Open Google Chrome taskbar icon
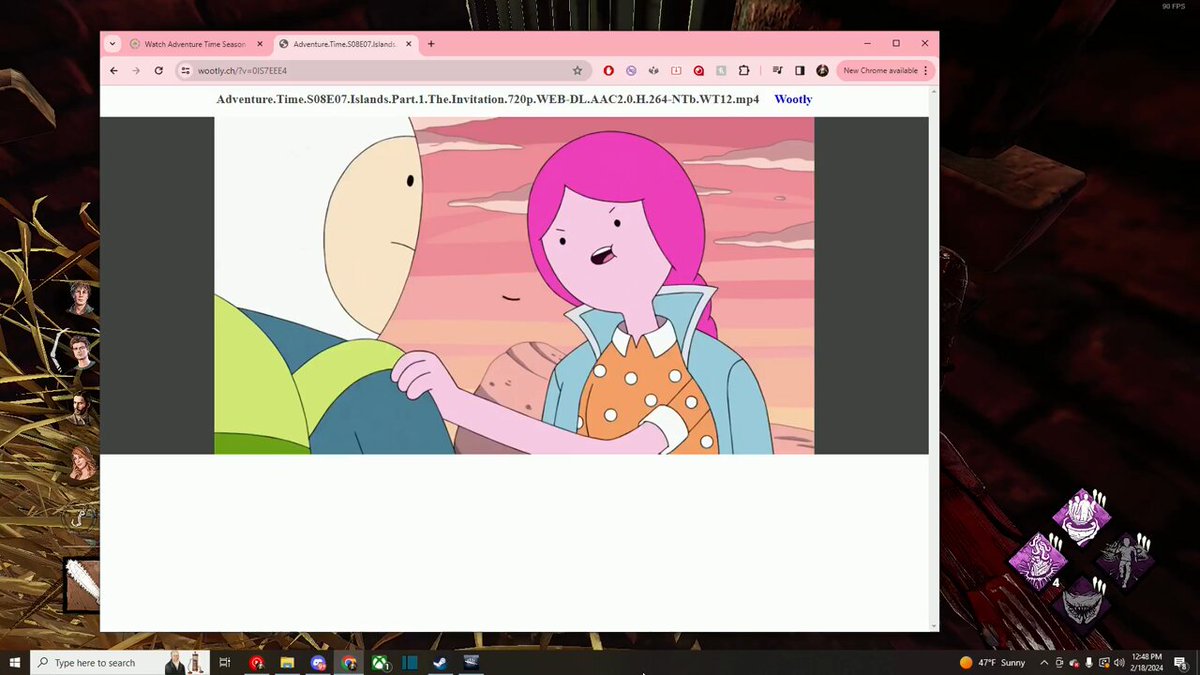 tap(349, 662)
